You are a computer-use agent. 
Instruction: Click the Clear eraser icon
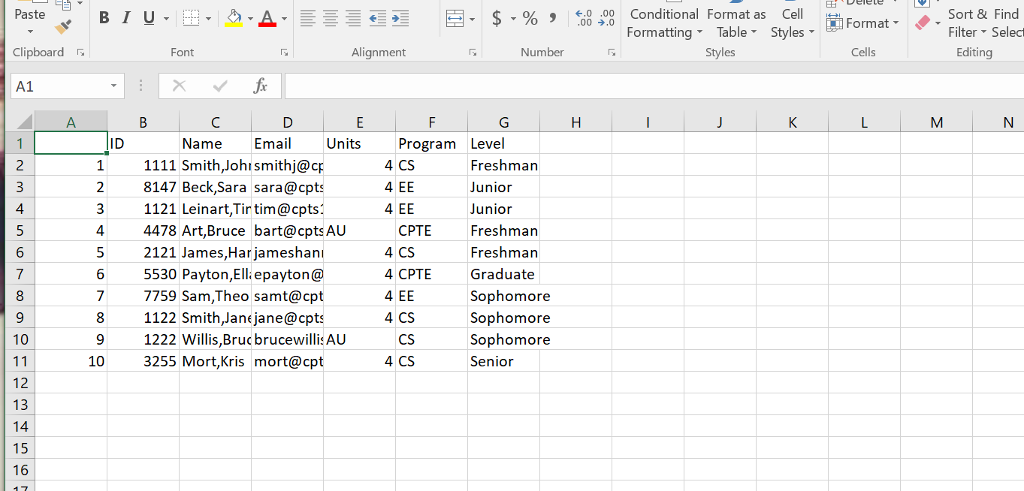pyautogui.click(x=921, y=24)
